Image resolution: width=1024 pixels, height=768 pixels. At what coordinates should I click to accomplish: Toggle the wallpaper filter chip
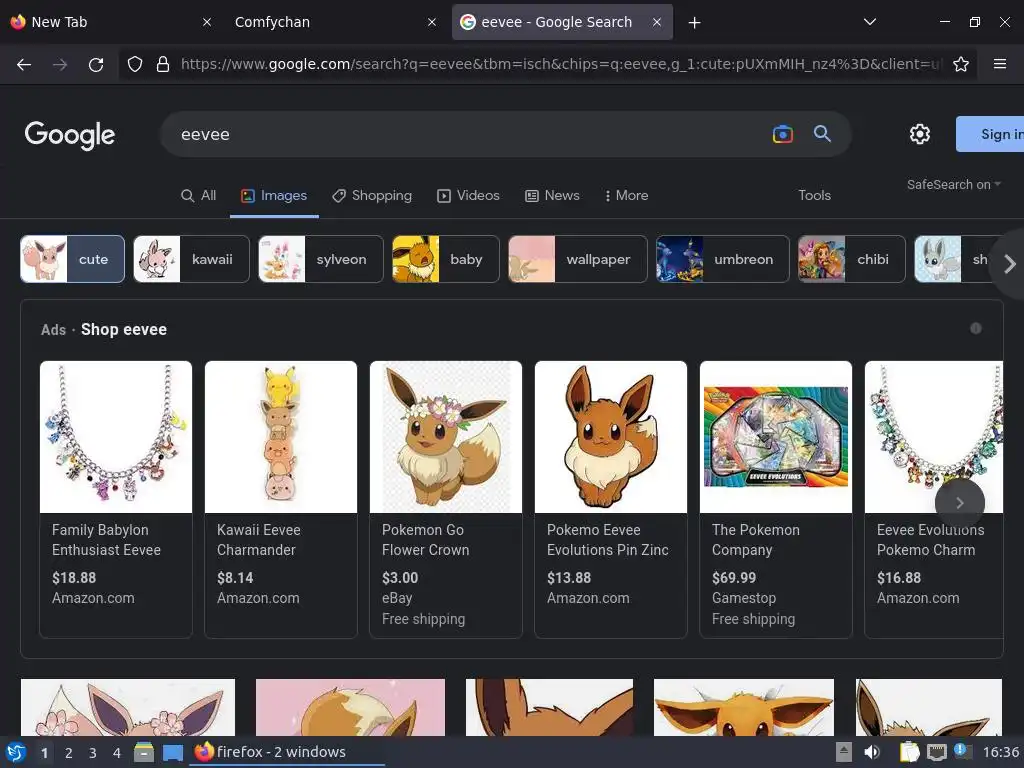(x=578, y=259)
